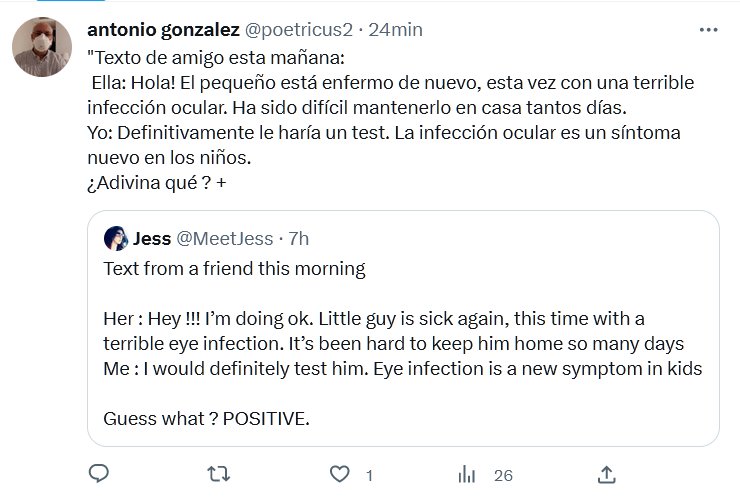Click the 'Guess what ? POSITIVE.' text line

click(206, 418)
